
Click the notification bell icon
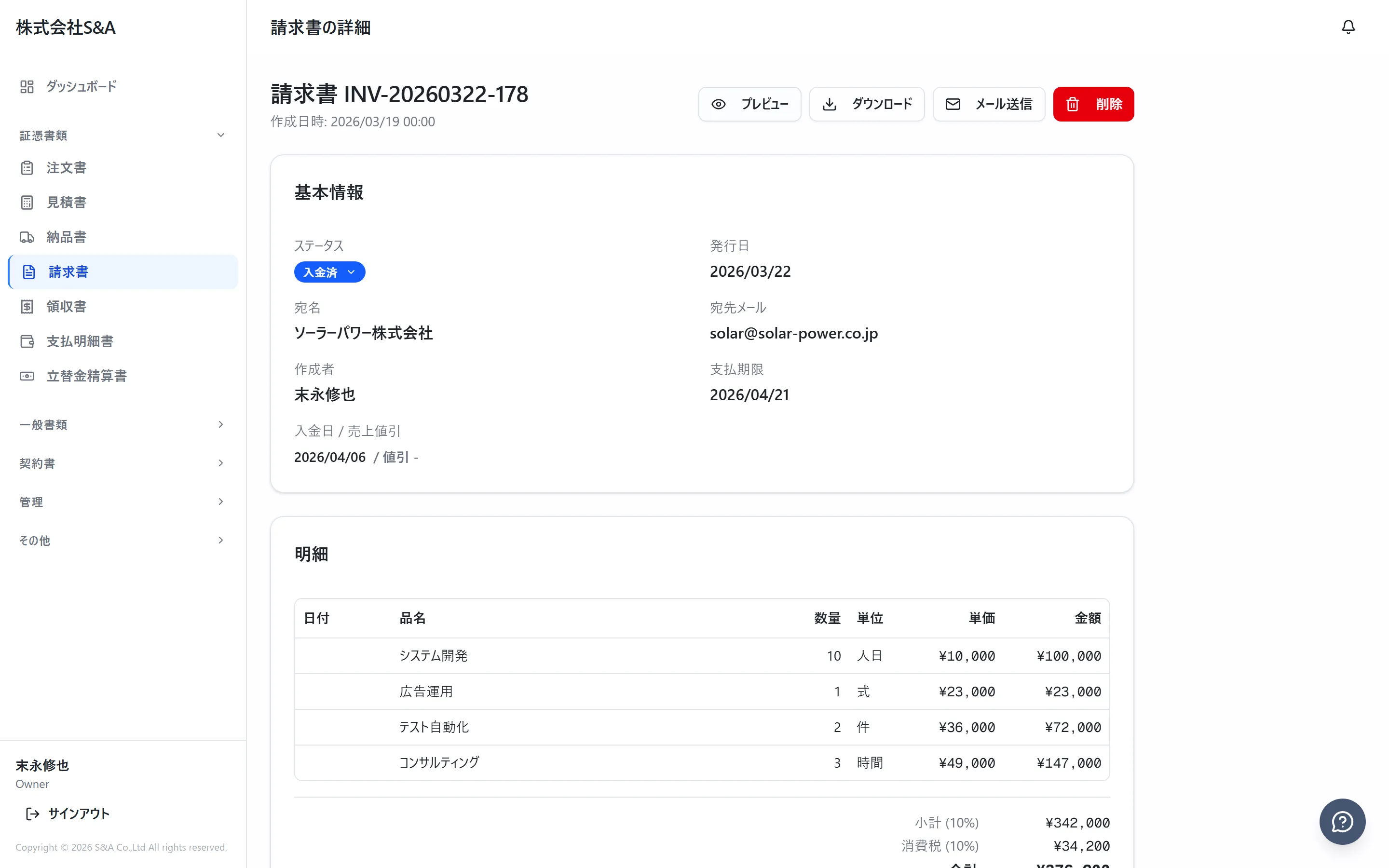tap(1348, 27)
